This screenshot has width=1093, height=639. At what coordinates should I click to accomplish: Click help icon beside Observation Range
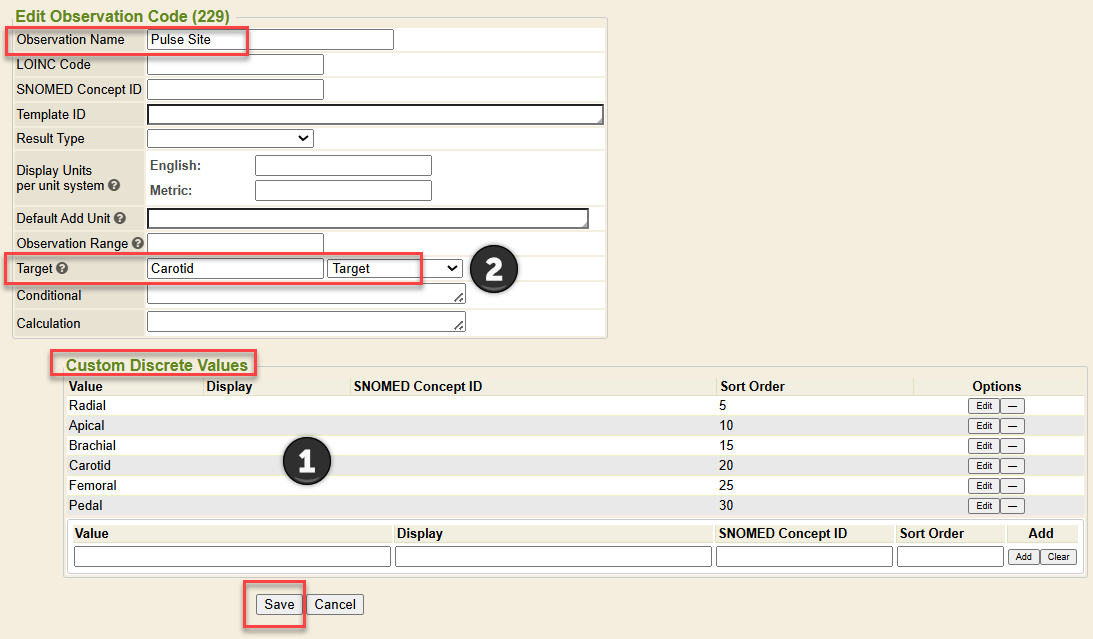pos(138,243)
